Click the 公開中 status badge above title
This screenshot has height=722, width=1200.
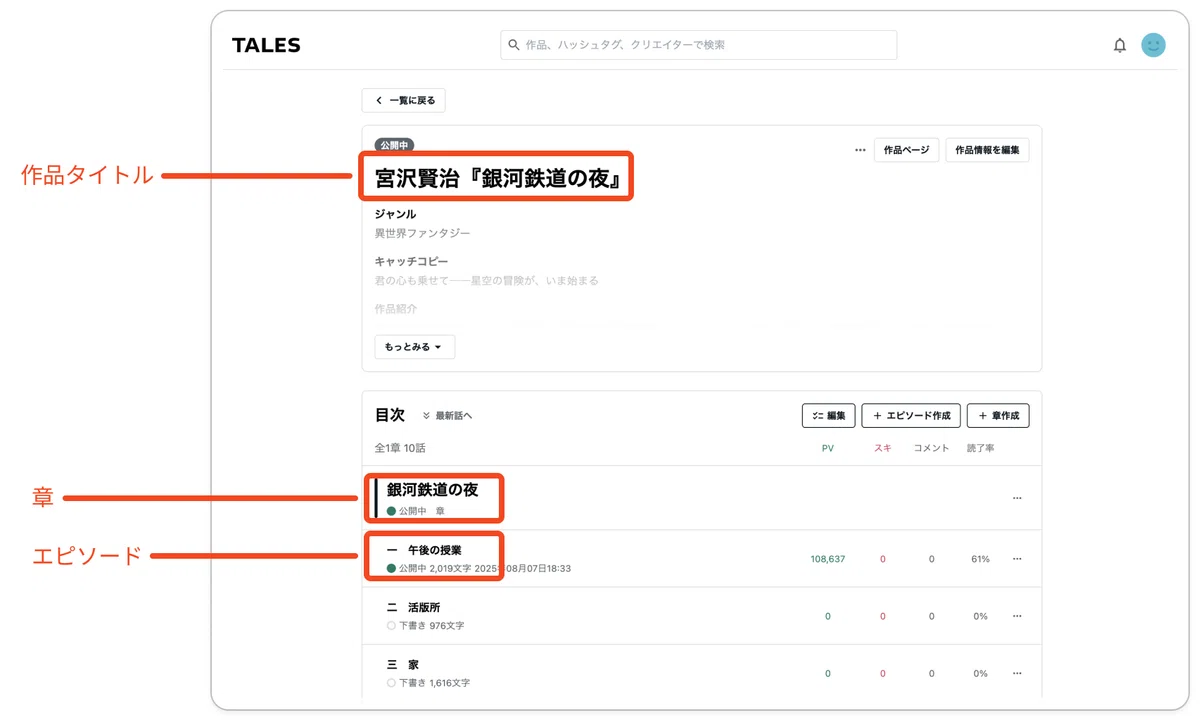[394, 145]
